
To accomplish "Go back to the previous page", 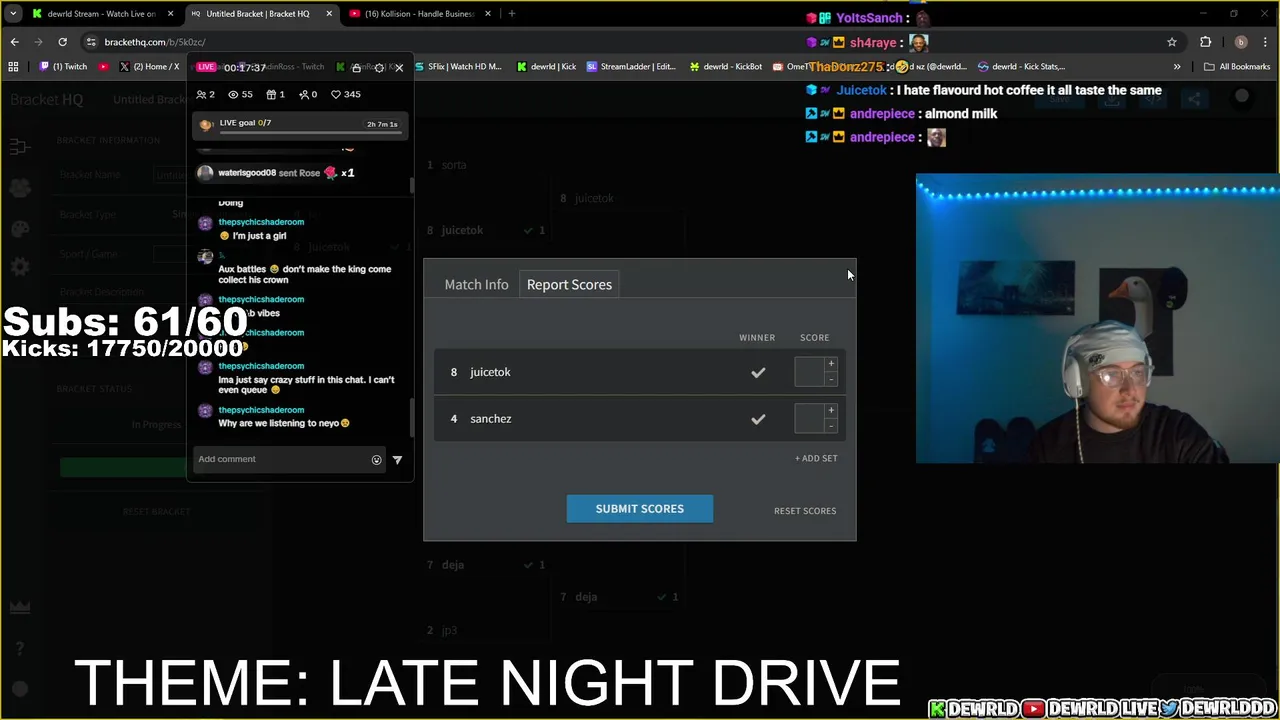I will pos(14,42).
